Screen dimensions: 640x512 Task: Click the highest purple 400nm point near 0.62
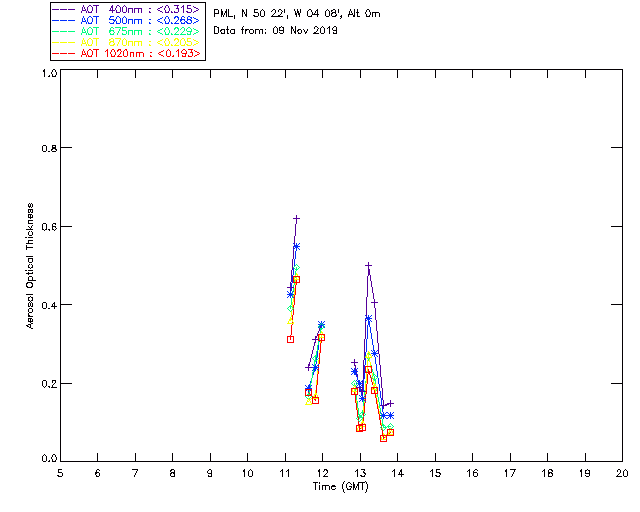point(297,219)
